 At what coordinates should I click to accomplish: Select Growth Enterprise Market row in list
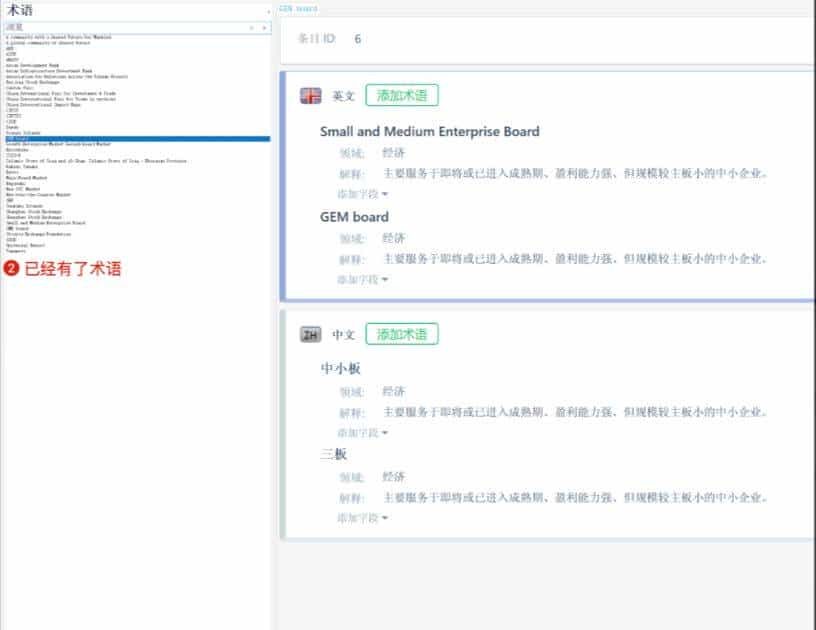coord(58,144)
